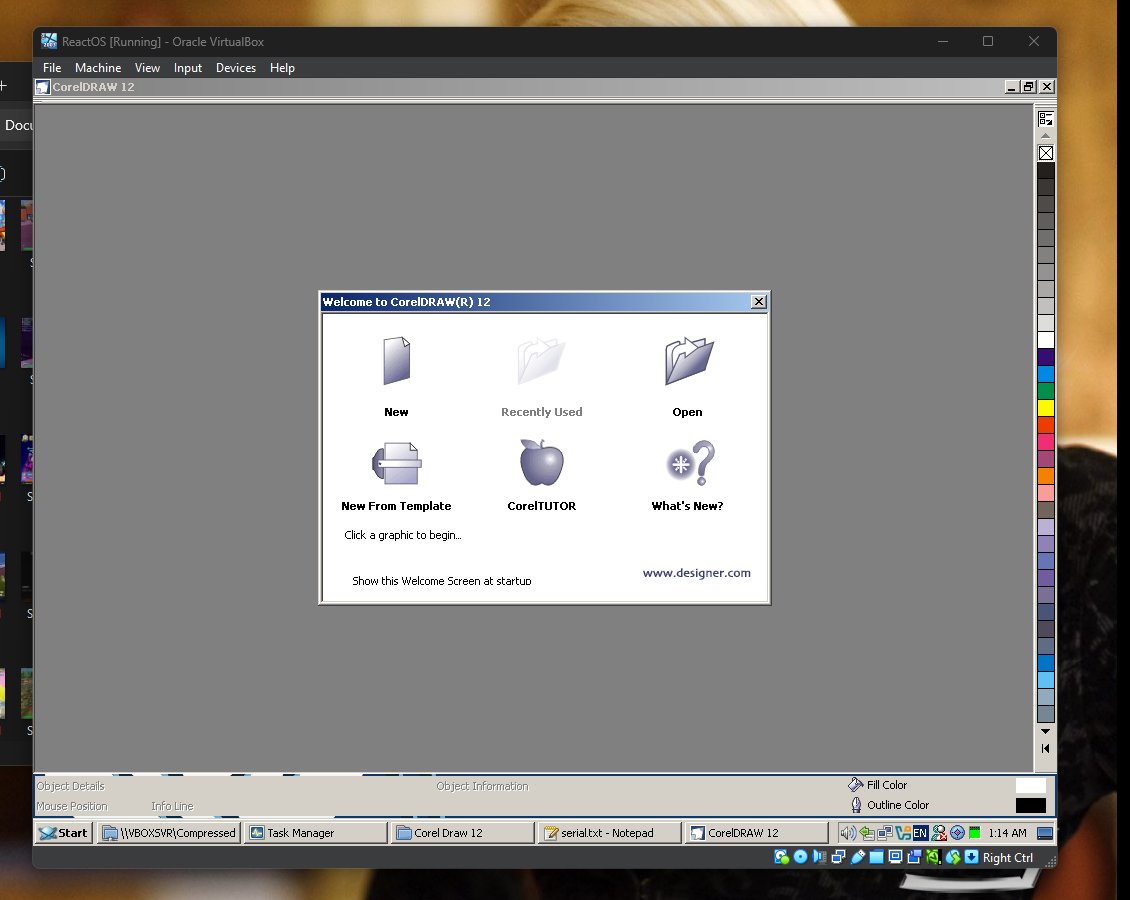
Task: Click the New From Template printer graphic
Action: (396, 463)
